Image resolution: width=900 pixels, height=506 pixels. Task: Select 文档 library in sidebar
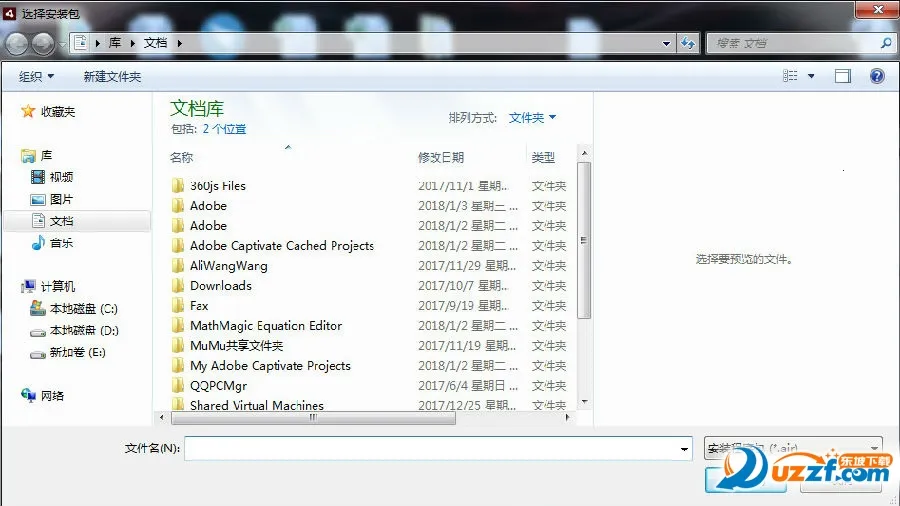point(77,221)
